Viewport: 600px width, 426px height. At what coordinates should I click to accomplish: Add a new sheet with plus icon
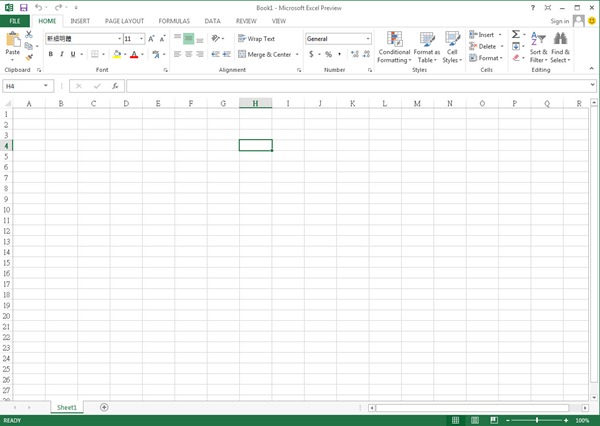pos(104,407)
